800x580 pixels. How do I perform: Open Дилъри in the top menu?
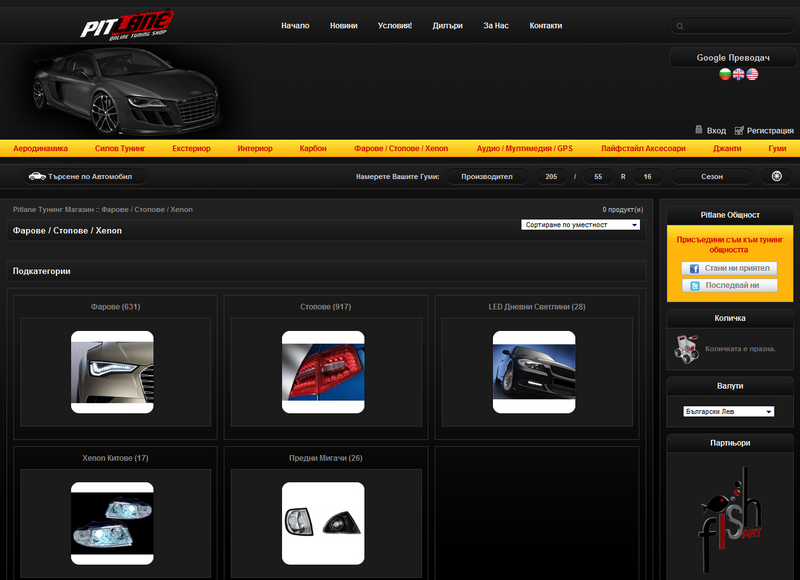[x=447, y=26]
